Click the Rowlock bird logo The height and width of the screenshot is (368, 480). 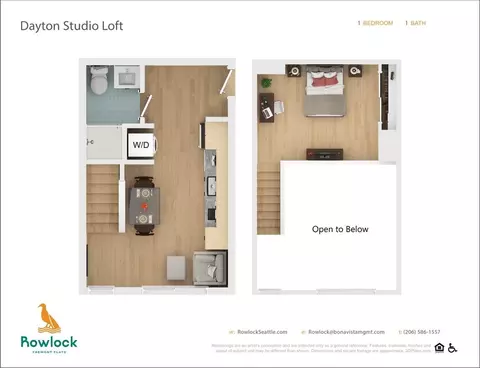point(49,318)
